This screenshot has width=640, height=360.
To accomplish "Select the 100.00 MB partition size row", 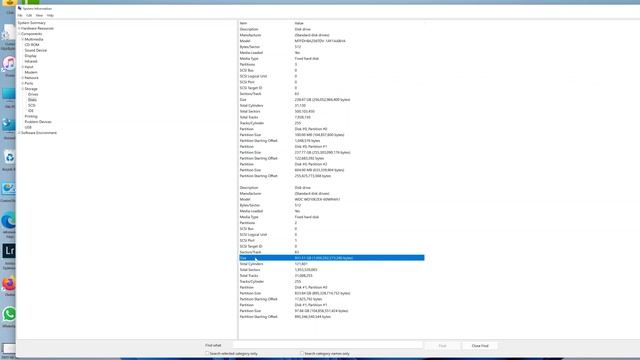I will pos(331,135).
